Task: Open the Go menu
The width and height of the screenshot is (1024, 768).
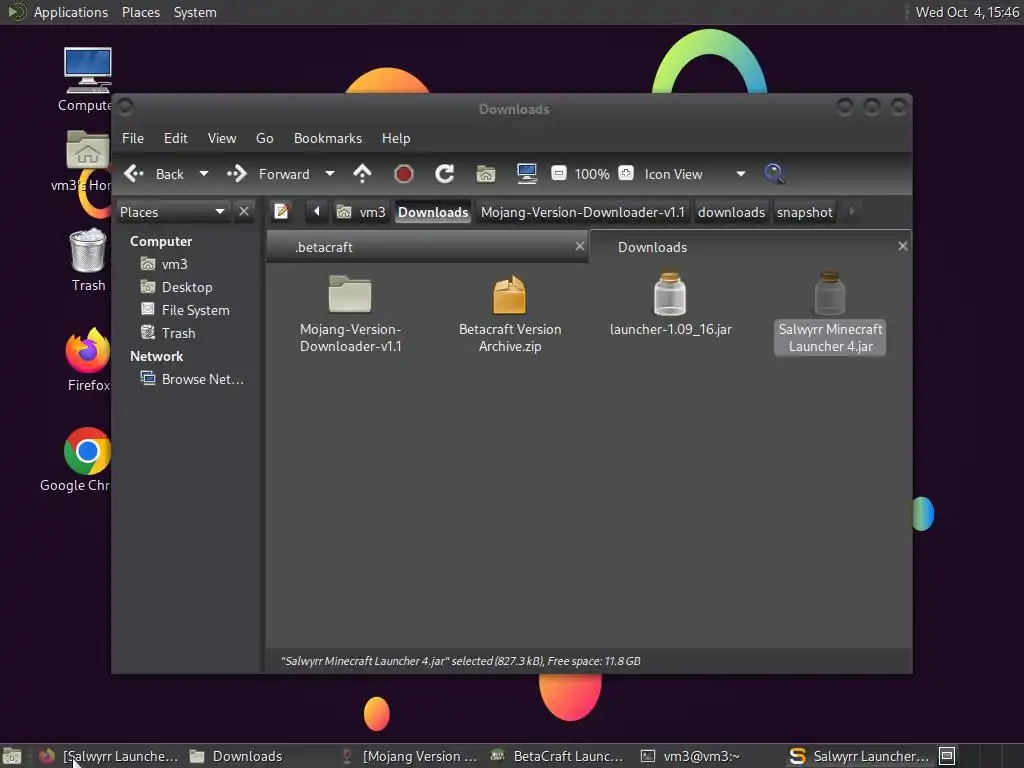Action: (264, 138)
